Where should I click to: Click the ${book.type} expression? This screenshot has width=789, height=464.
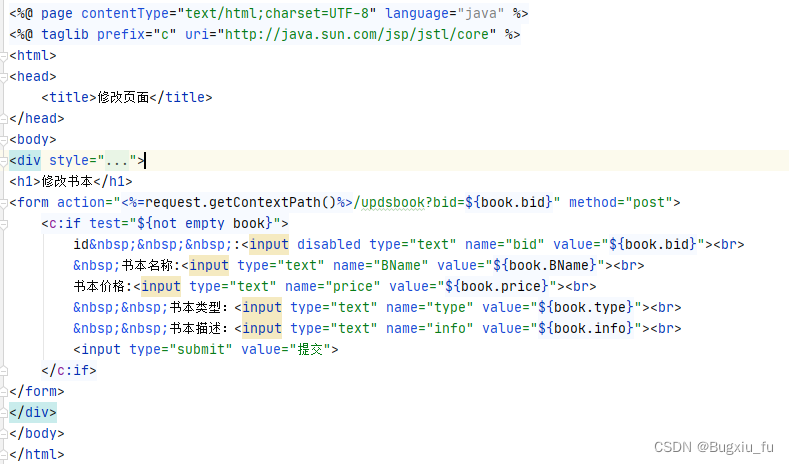point(585,308)
